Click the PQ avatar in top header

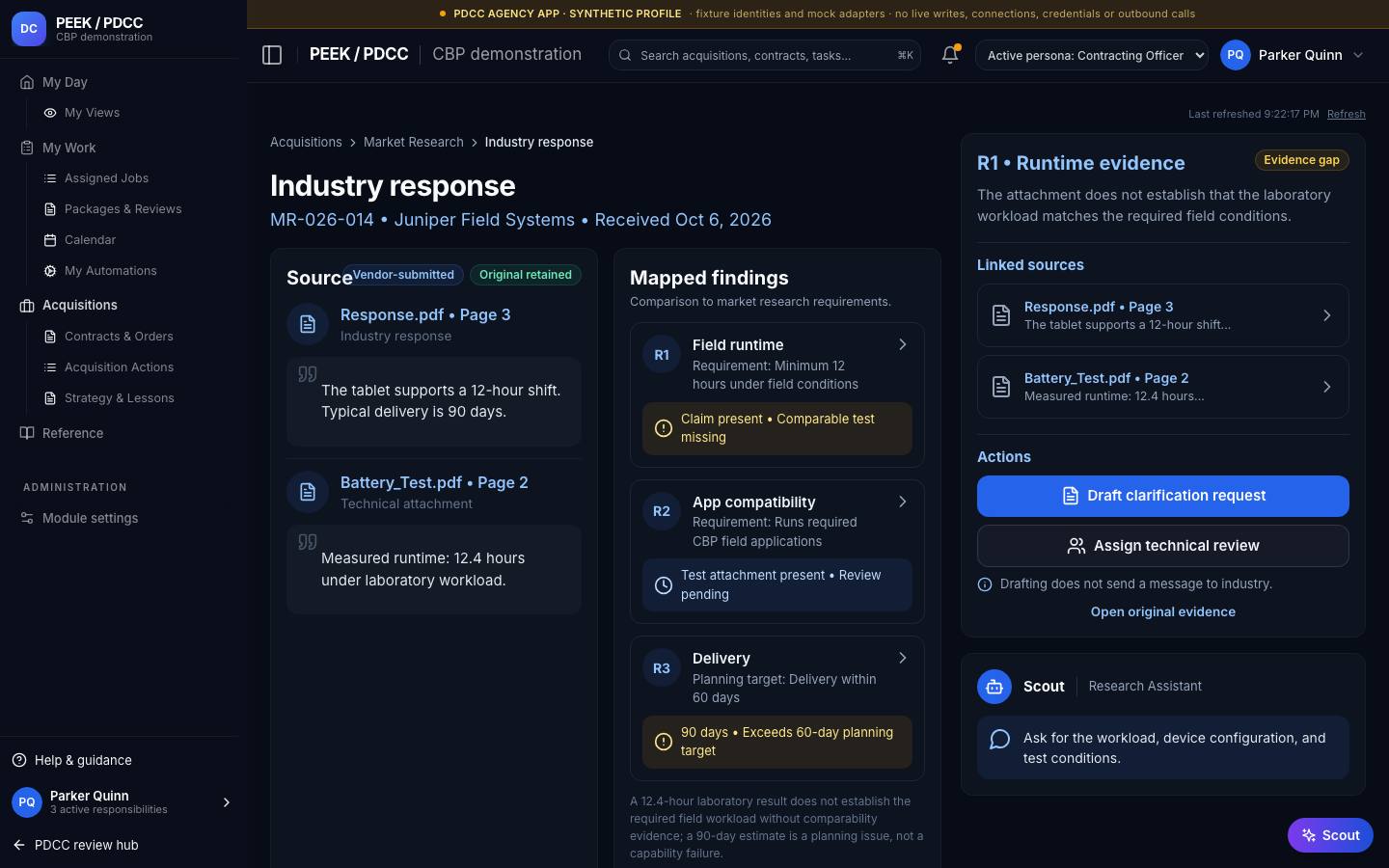(x=1236, y=55)
